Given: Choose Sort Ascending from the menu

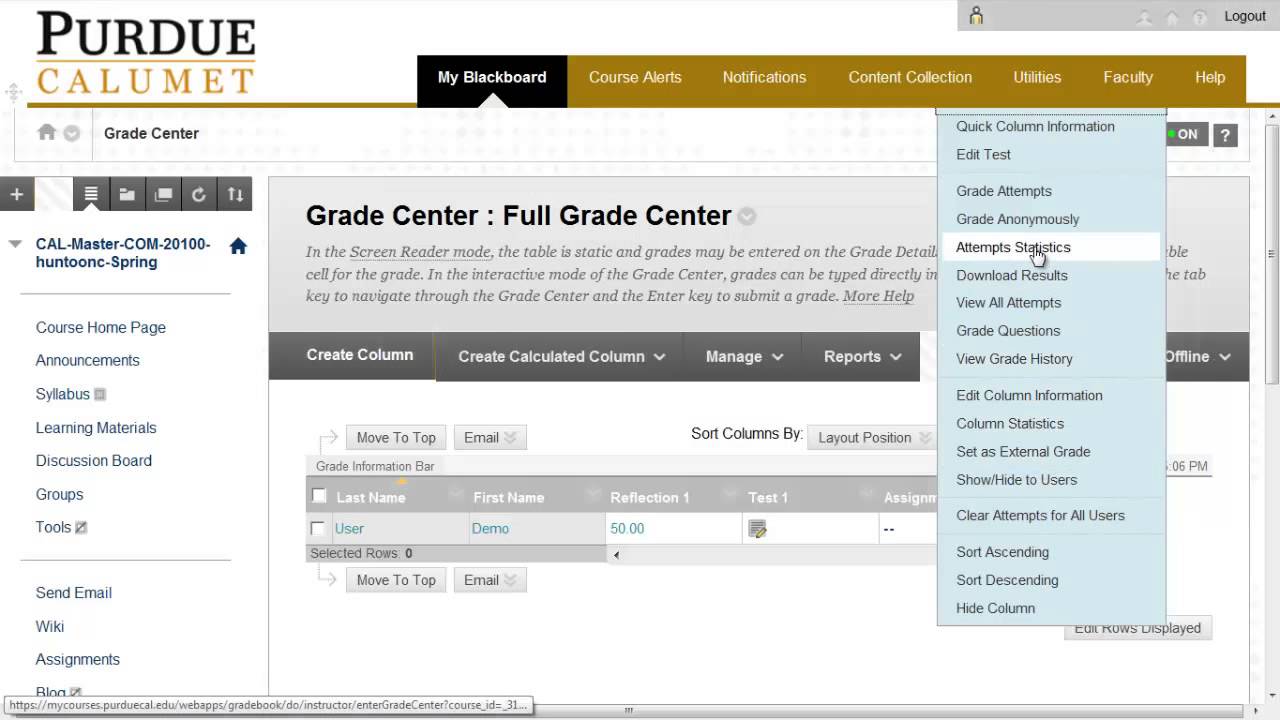Looking at the screenshot, I should click(x=1002, y=552).
